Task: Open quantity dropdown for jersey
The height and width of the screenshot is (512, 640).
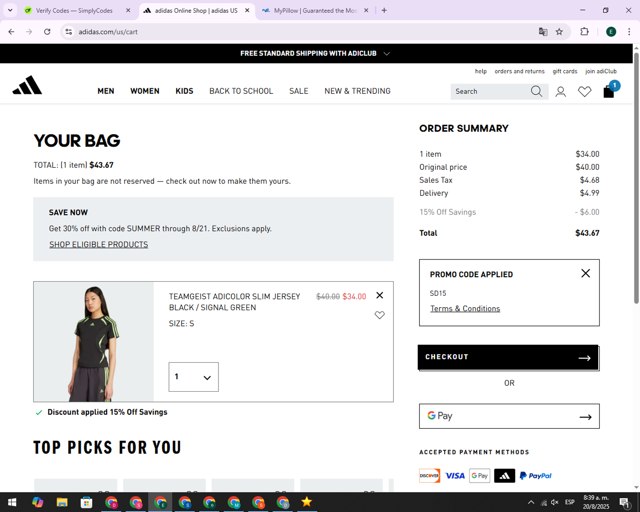Action: point(193,377)
